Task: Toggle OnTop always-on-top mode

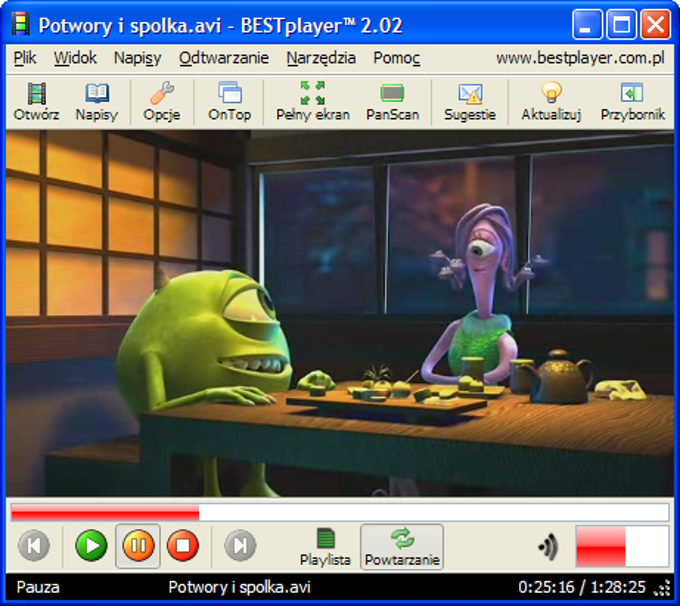Action: (x=229, y=102)
